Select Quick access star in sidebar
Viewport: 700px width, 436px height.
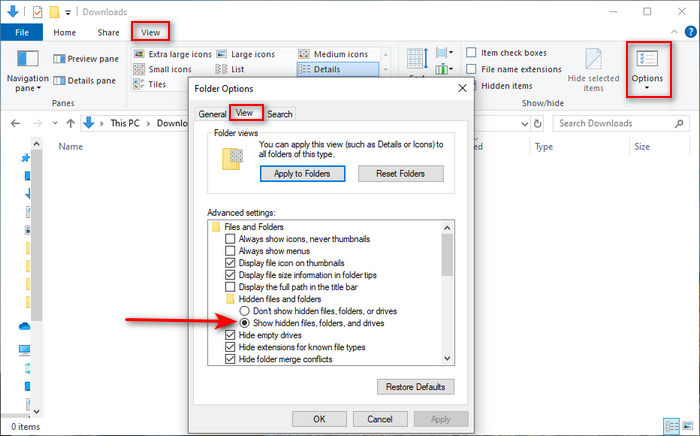pos(25,158)
